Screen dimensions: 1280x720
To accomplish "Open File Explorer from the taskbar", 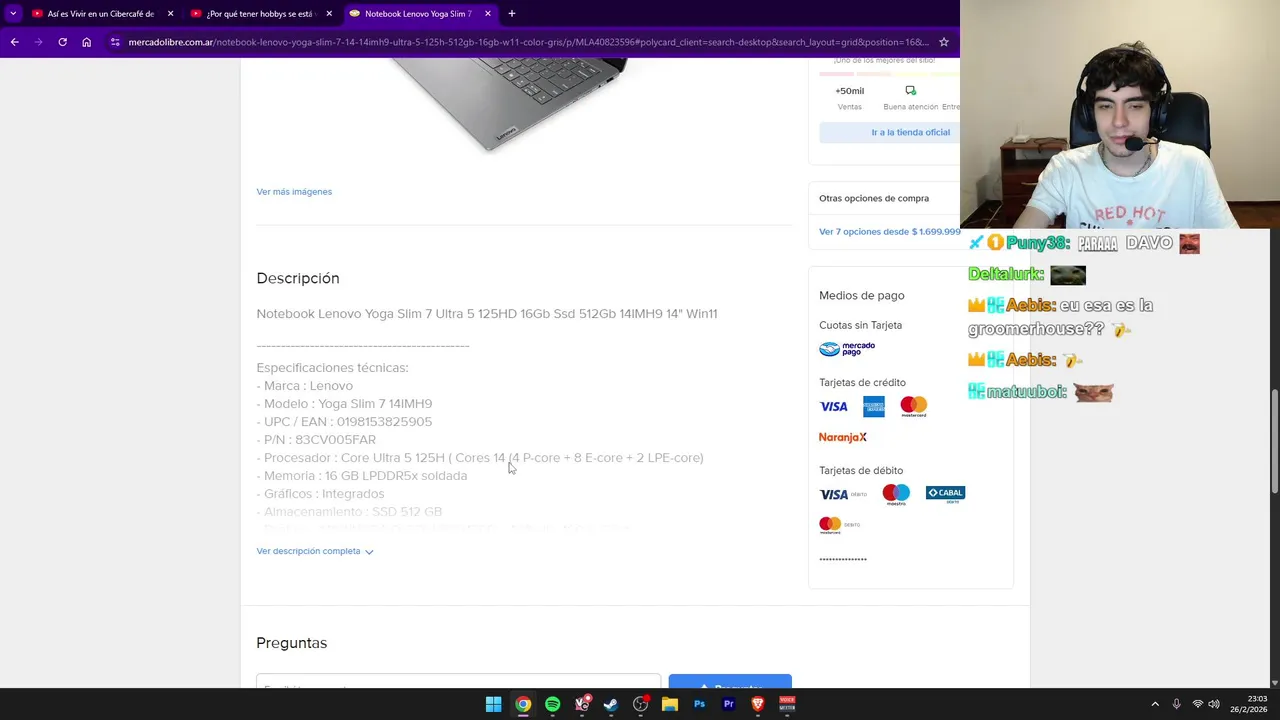I will [x=670, y=704].
